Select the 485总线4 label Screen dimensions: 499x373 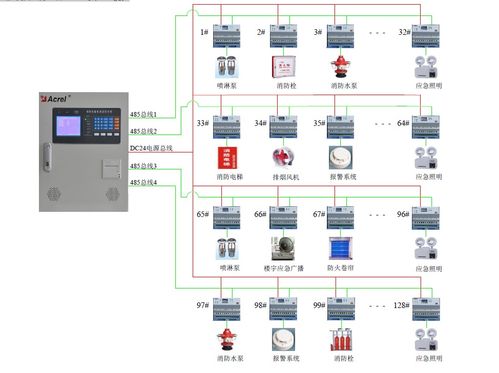(x=143, y=182)
